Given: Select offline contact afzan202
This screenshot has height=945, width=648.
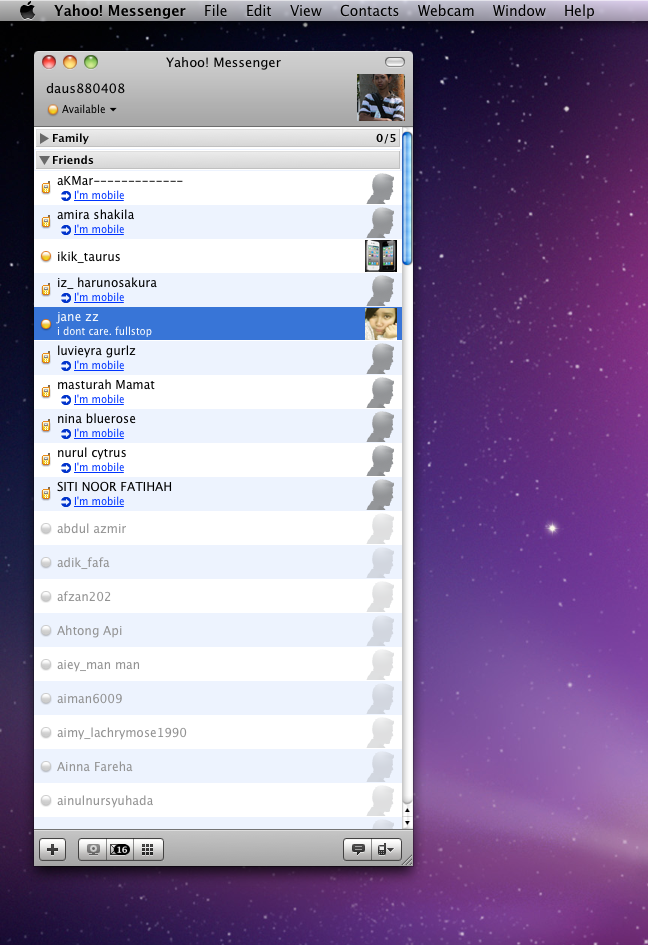Looking at the screenshot, I should point(218,597).
